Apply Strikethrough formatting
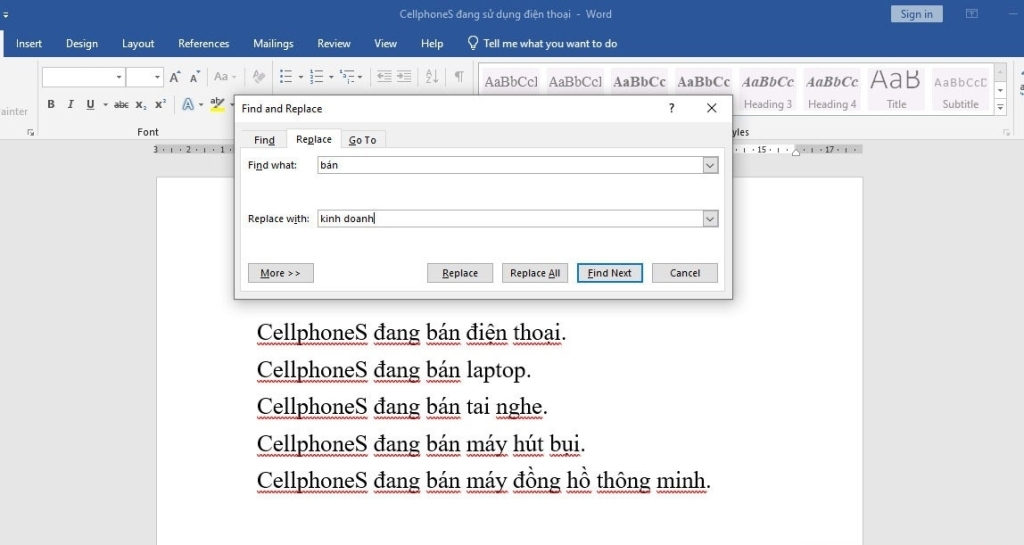 [x=121, y=104]
